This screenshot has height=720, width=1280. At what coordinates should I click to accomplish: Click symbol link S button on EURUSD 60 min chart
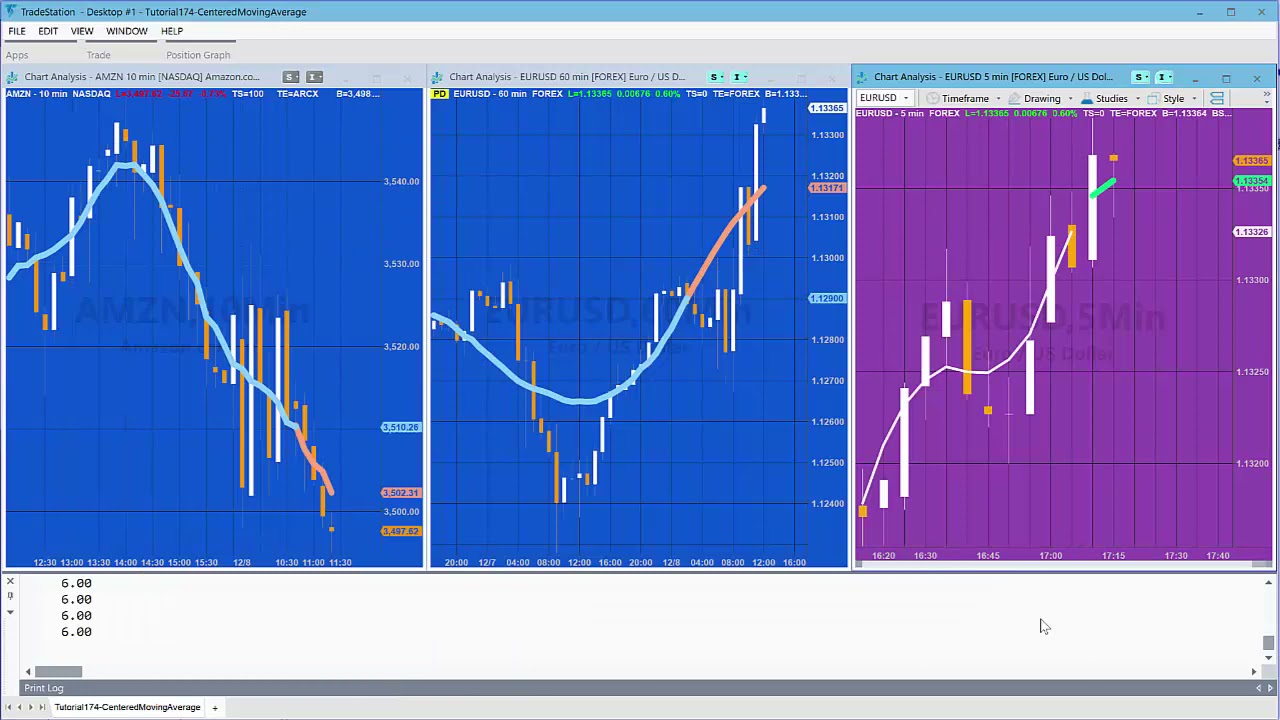click(x=715, y=77)
